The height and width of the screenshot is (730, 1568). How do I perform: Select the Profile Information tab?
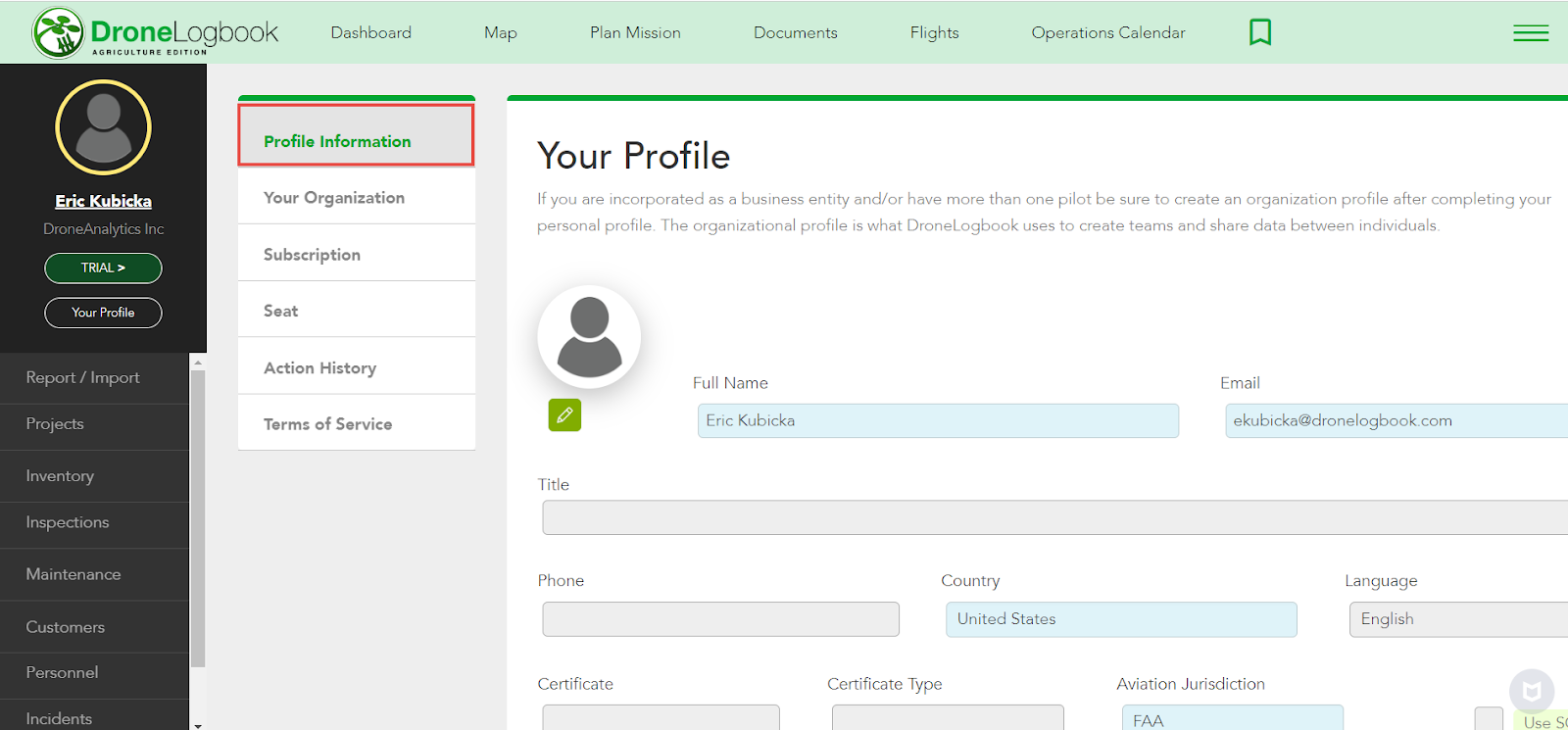click(357, 136)
